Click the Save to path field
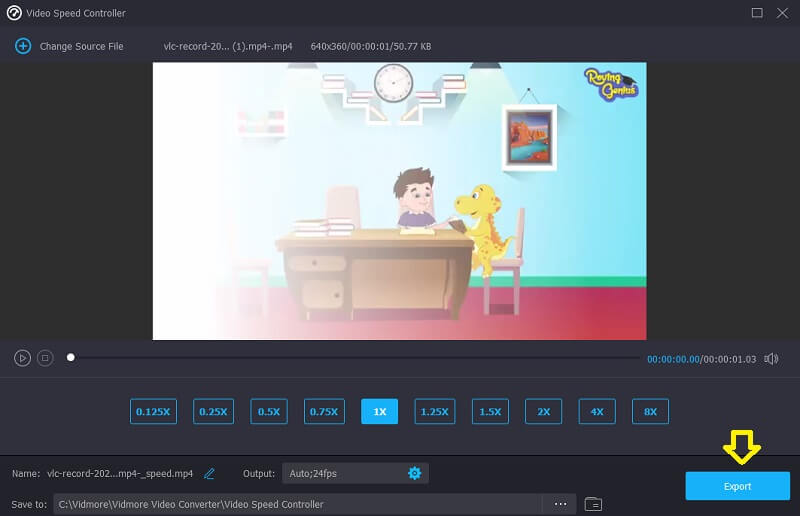 point(298,504)
